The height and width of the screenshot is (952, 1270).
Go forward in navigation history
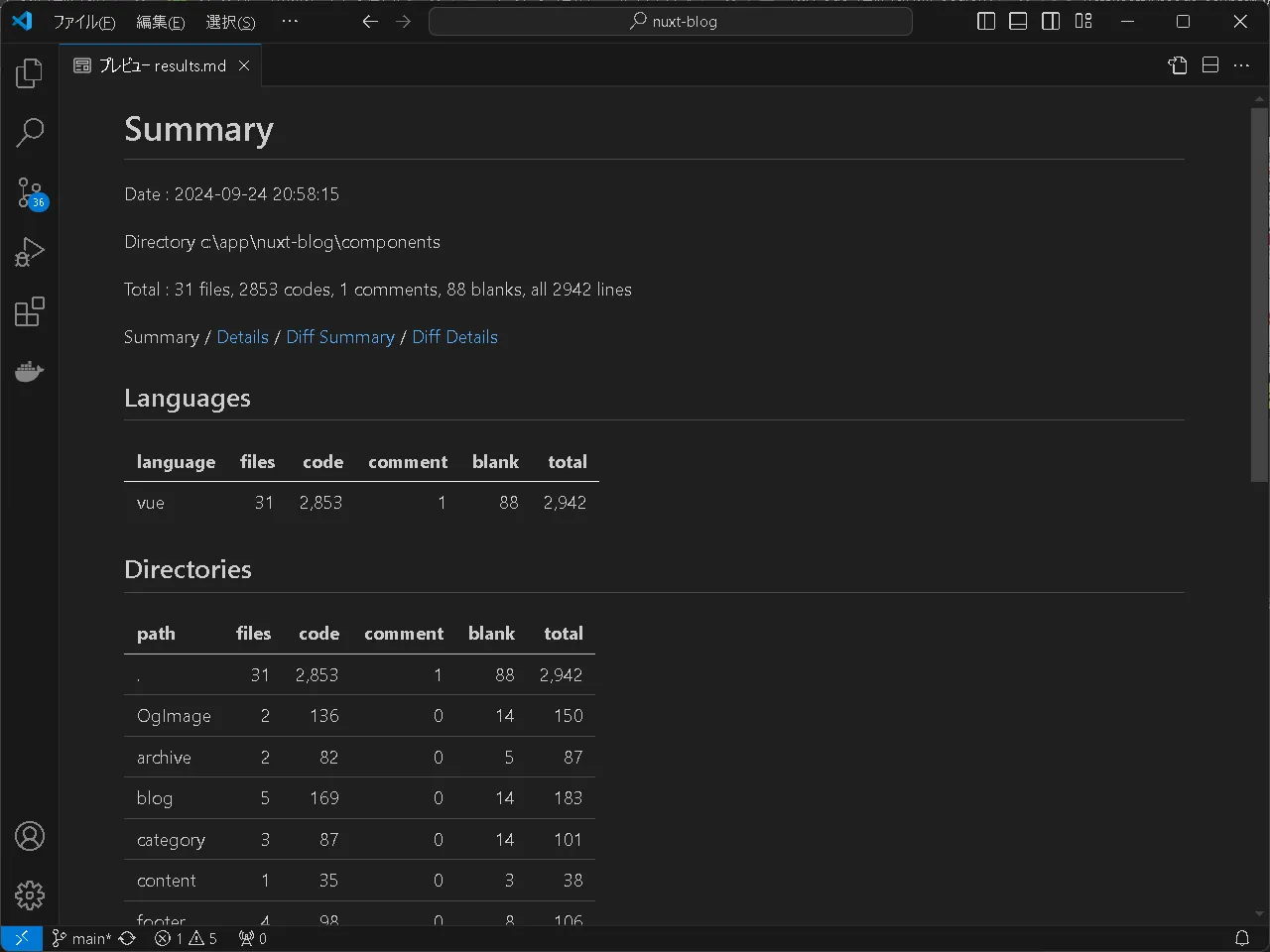point(403,21)
